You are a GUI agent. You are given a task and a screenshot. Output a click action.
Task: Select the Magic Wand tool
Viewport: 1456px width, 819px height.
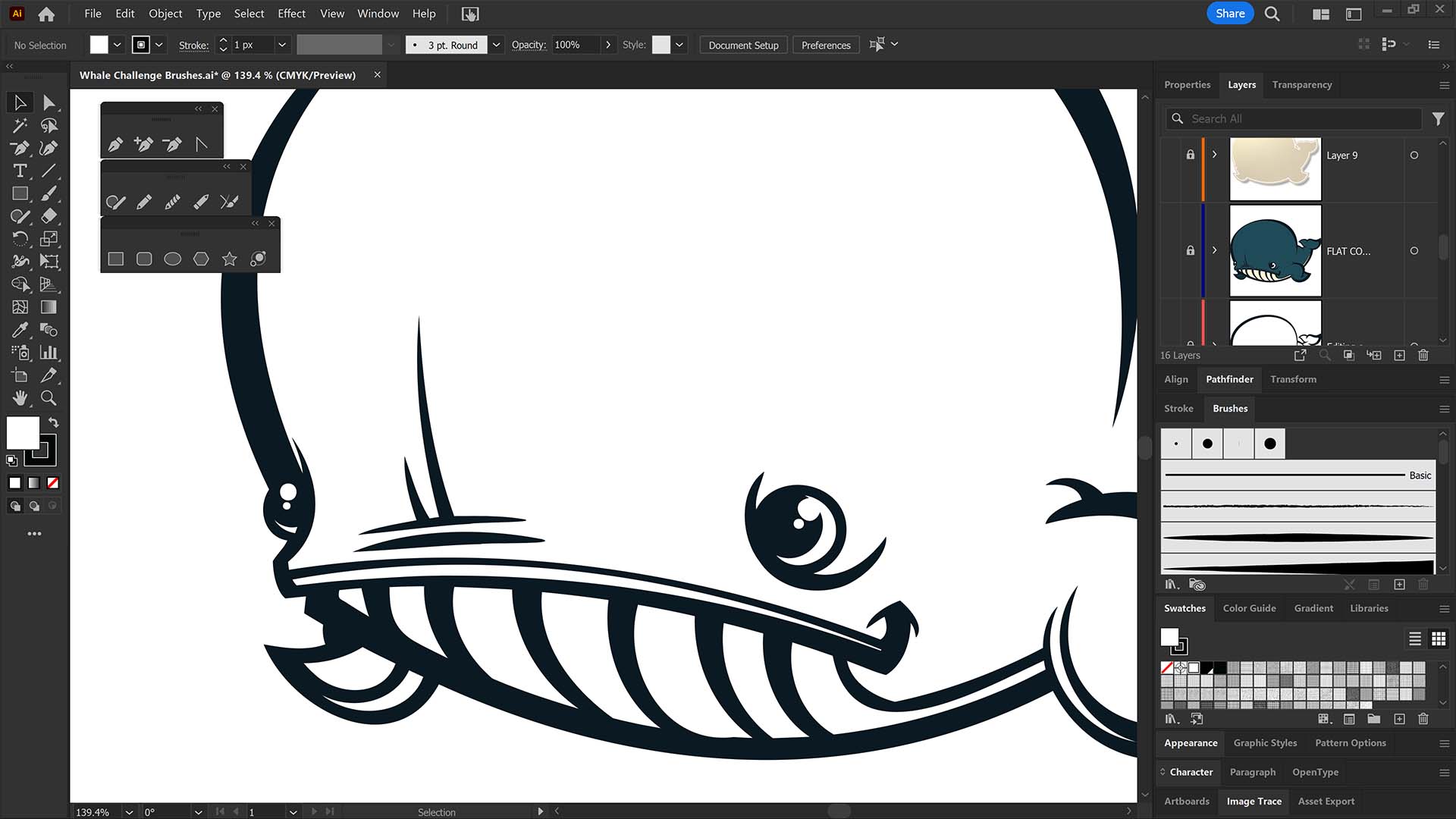pyautogui.click(x=20, y=125)
